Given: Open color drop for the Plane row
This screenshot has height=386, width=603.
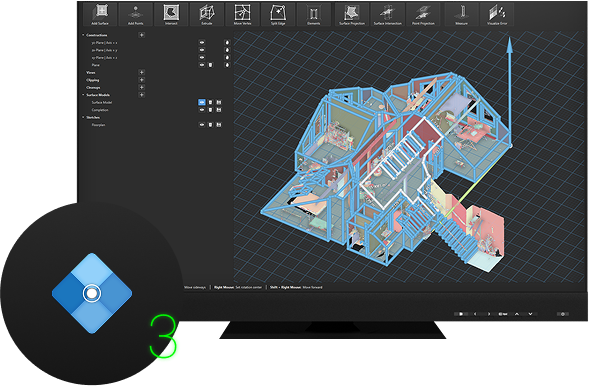Looking at the screenshot, I should coord(227,65).
